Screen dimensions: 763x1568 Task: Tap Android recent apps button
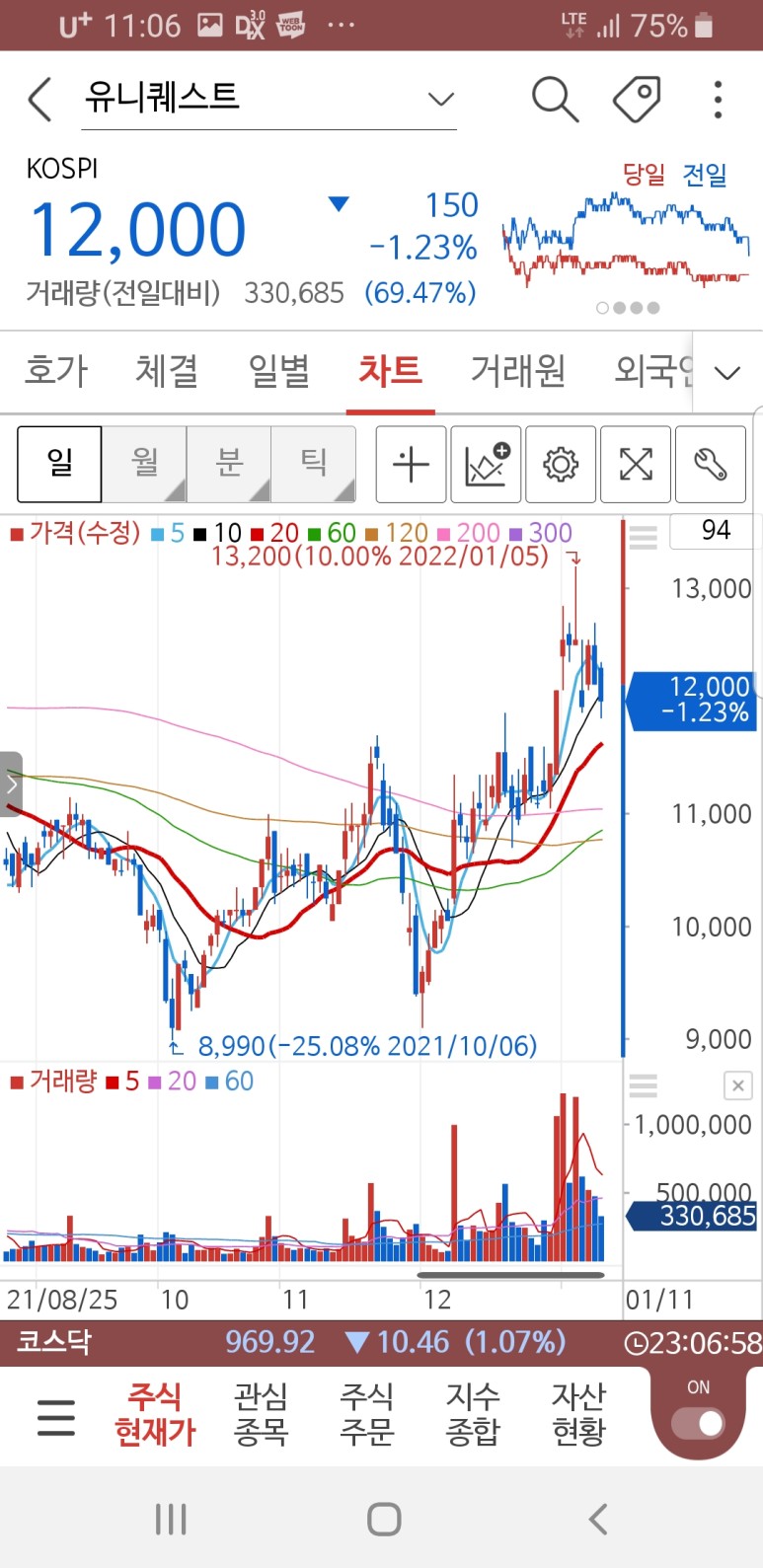(171, 1520)
